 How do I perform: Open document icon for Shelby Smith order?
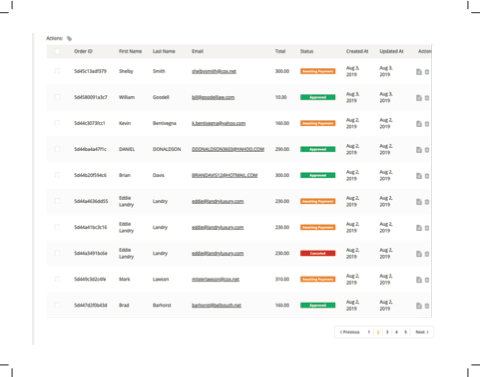pyautogui.click(x=419, y=72)
